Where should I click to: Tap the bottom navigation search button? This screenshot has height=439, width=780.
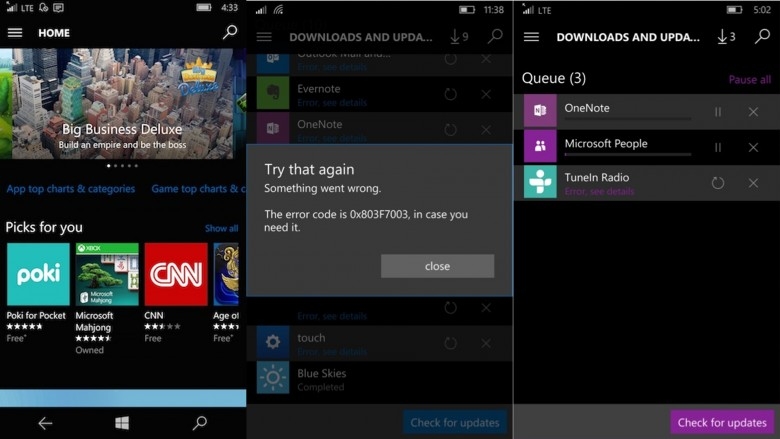[x=199, y=423]
